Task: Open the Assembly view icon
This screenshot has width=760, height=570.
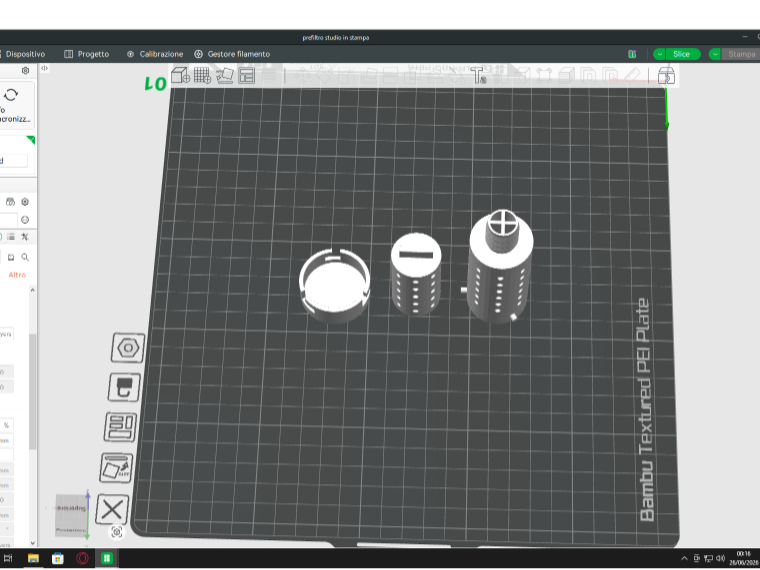Action: [x=666, y=76]
